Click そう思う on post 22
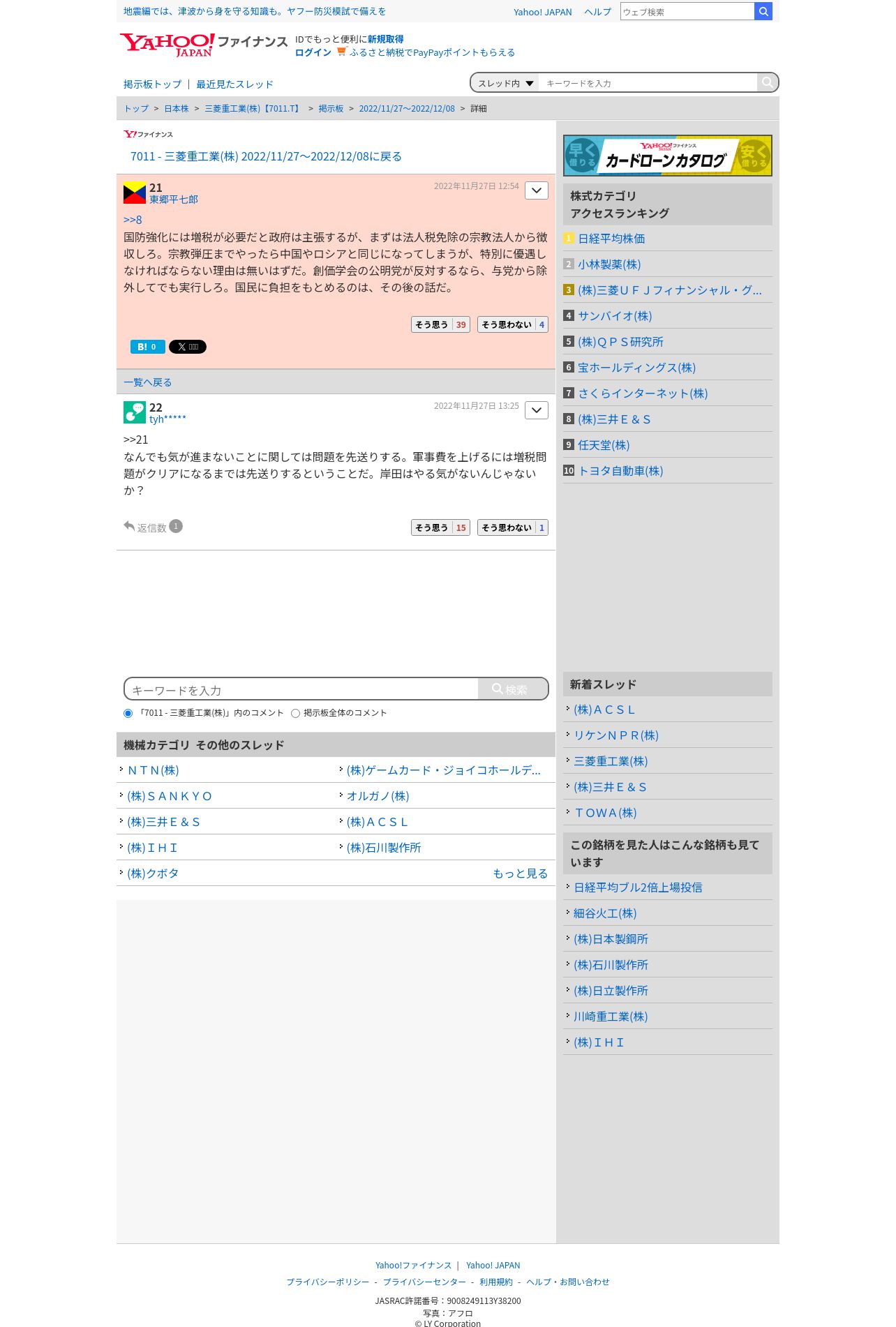 point(440,527)
